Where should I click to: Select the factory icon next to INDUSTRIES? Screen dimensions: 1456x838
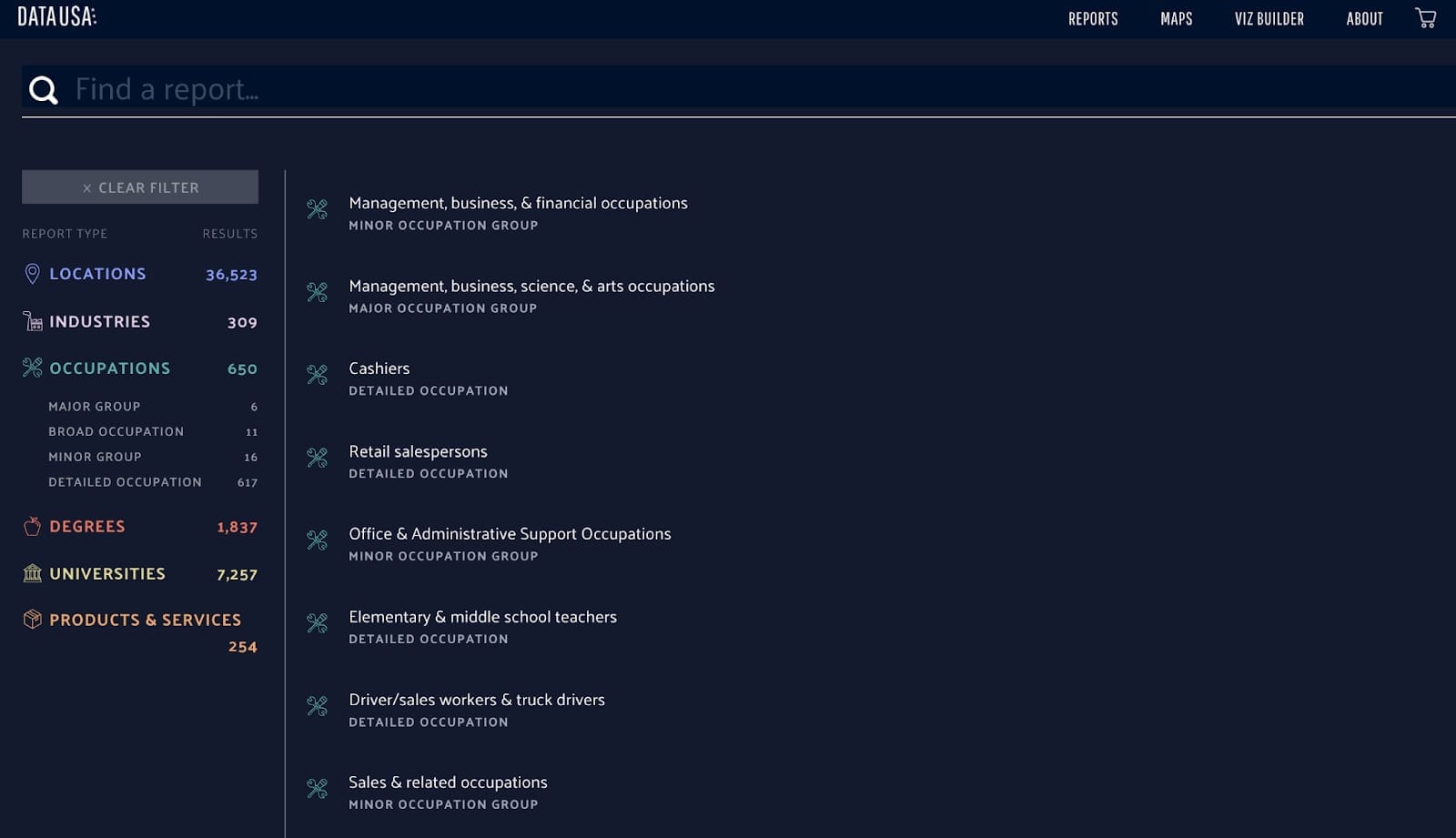pos(33,320)
